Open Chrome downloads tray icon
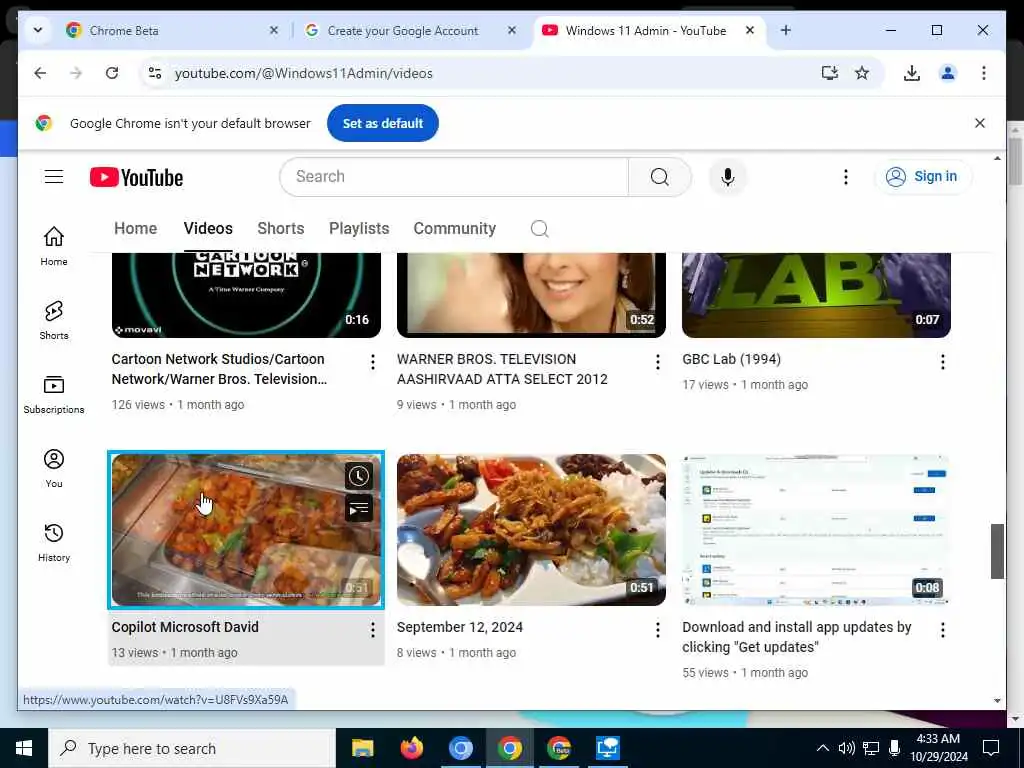 pos(912,73)
